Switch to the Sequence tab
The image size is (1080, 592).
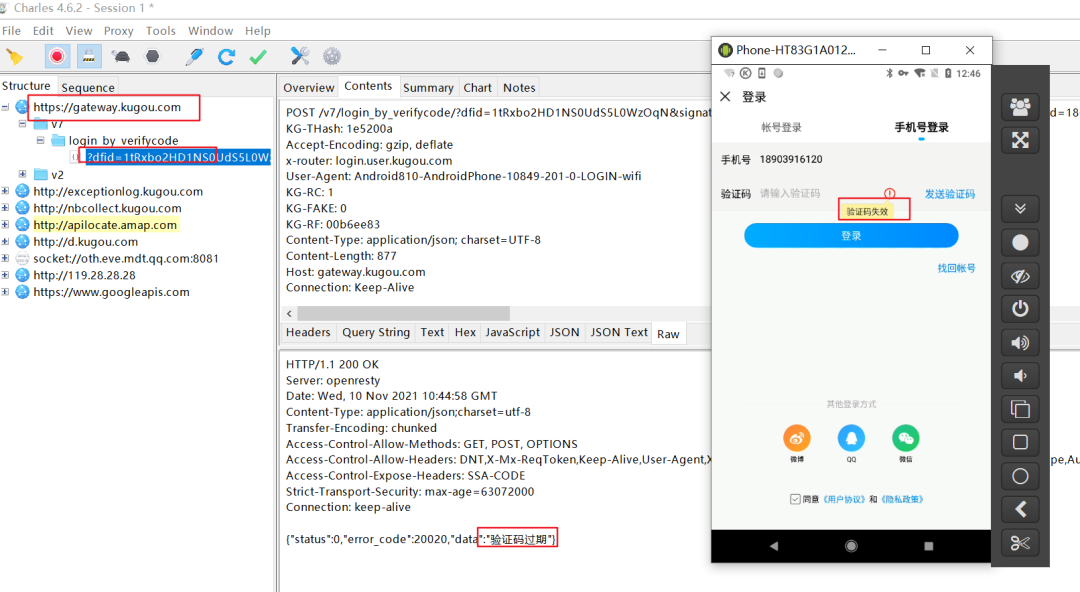coord(87,88)
